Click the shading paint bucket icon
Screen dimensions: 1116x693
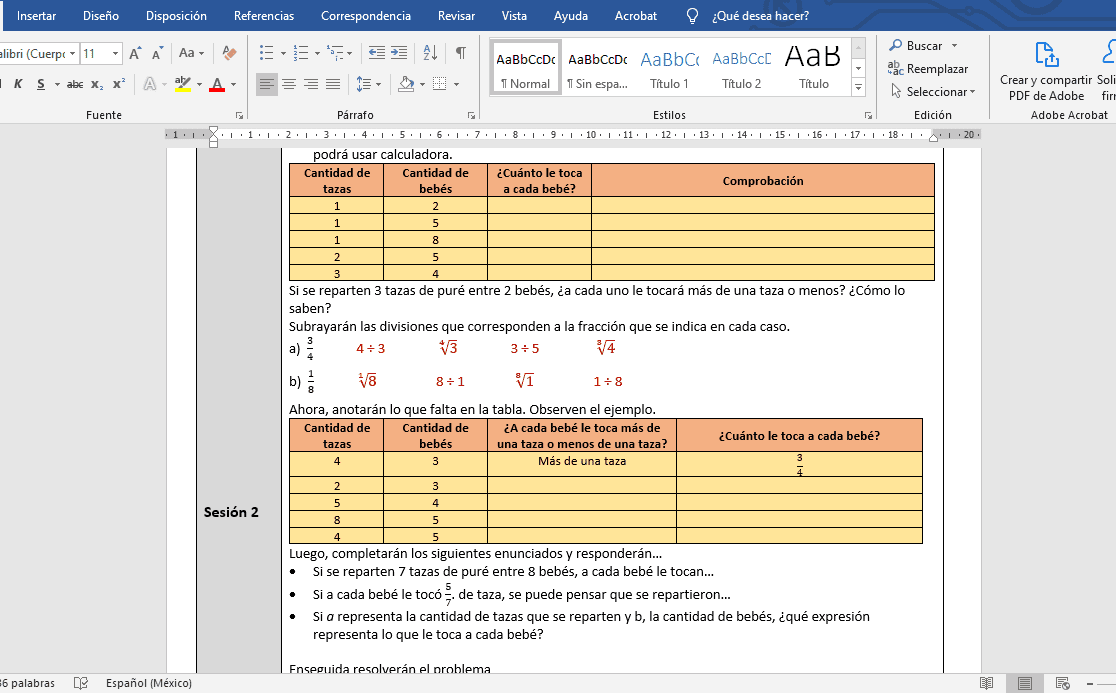(406, 84)
